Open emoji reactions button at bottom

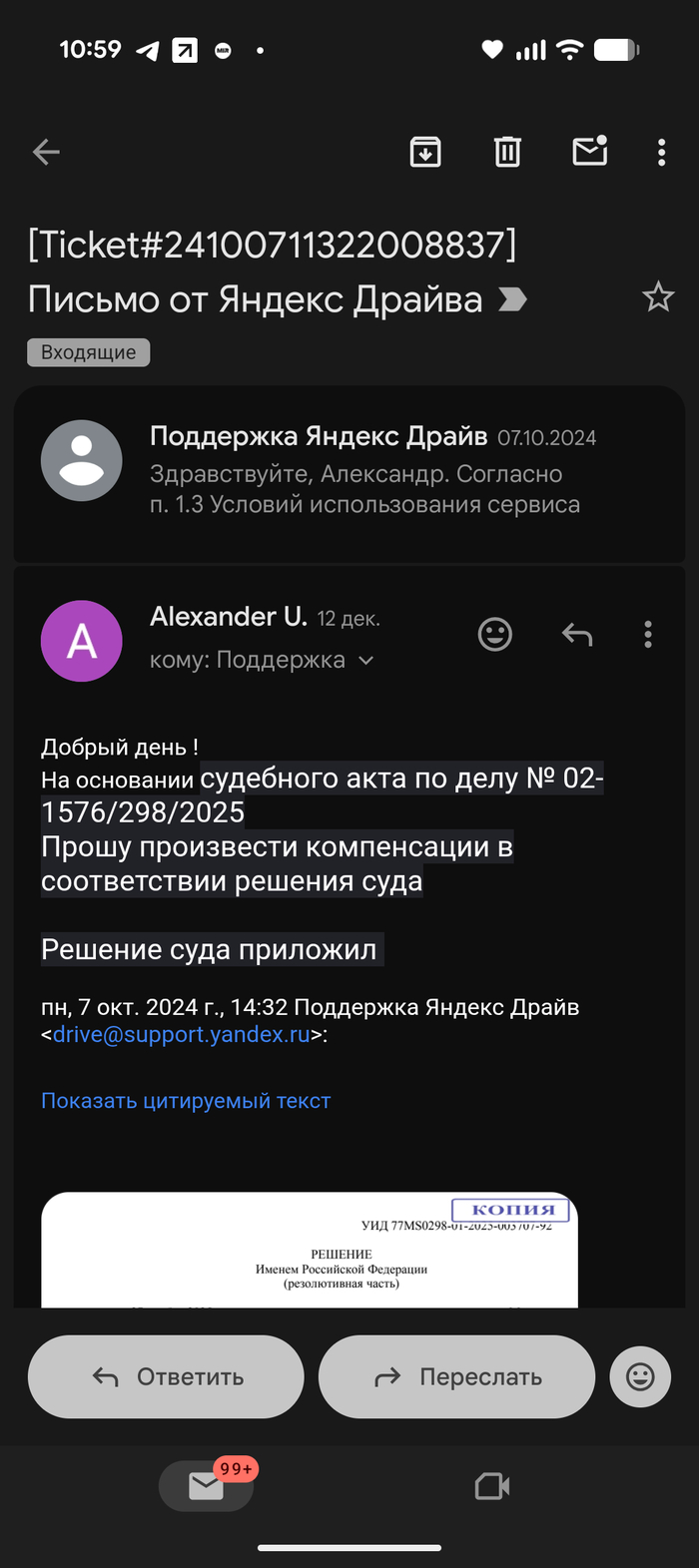(x=640, y=1377)
